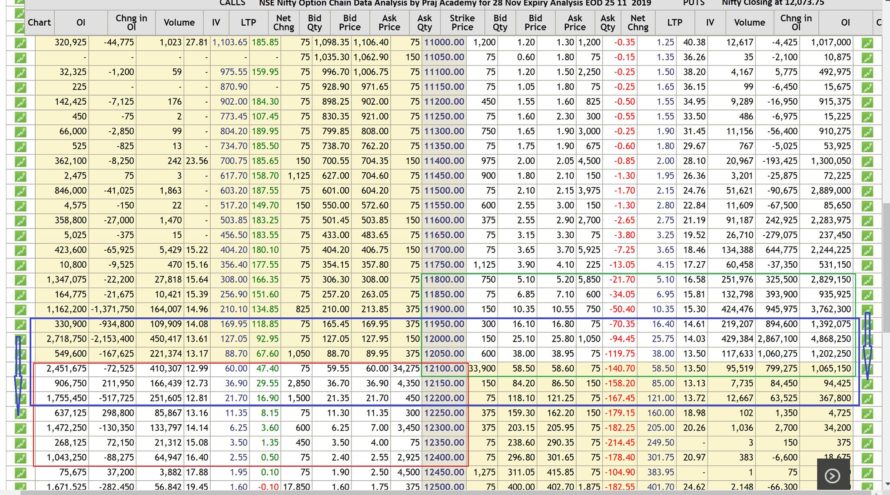
Task: Click puts Net Chng value -94.45
Action: click(623, 339)
